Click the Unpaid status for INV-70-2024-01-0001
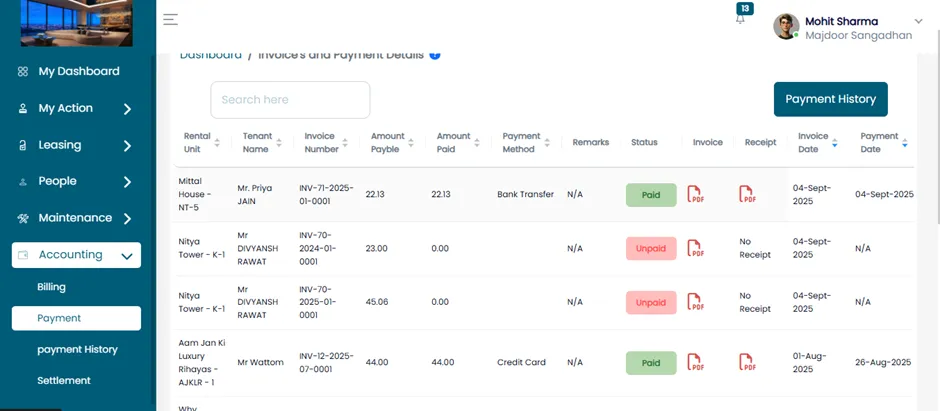940x411 pixels. click(x=651, y=249)
